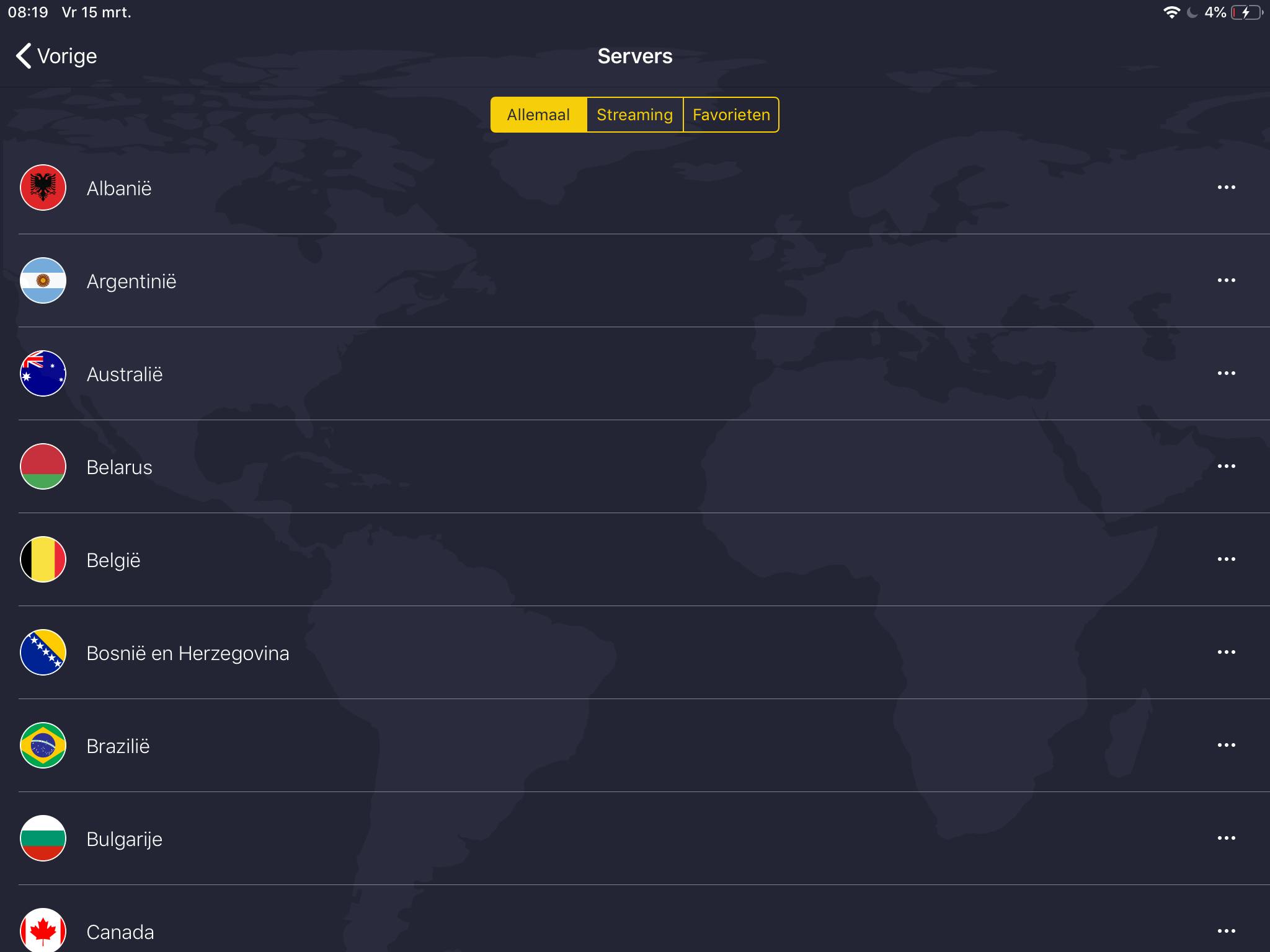Tap the Brazil flag icon
This screenshot has height=952, width=1270.
tap(43, 745)
